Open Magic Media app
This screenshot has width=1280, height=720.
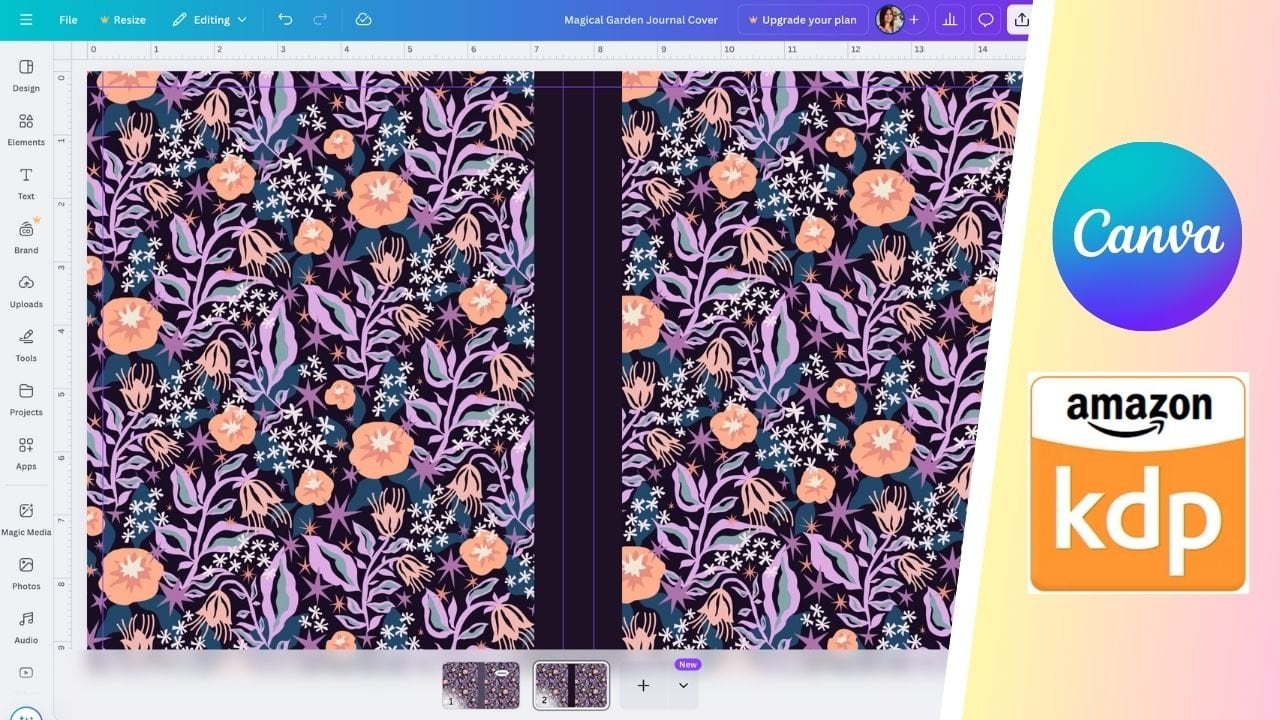(x=26, y=518)
